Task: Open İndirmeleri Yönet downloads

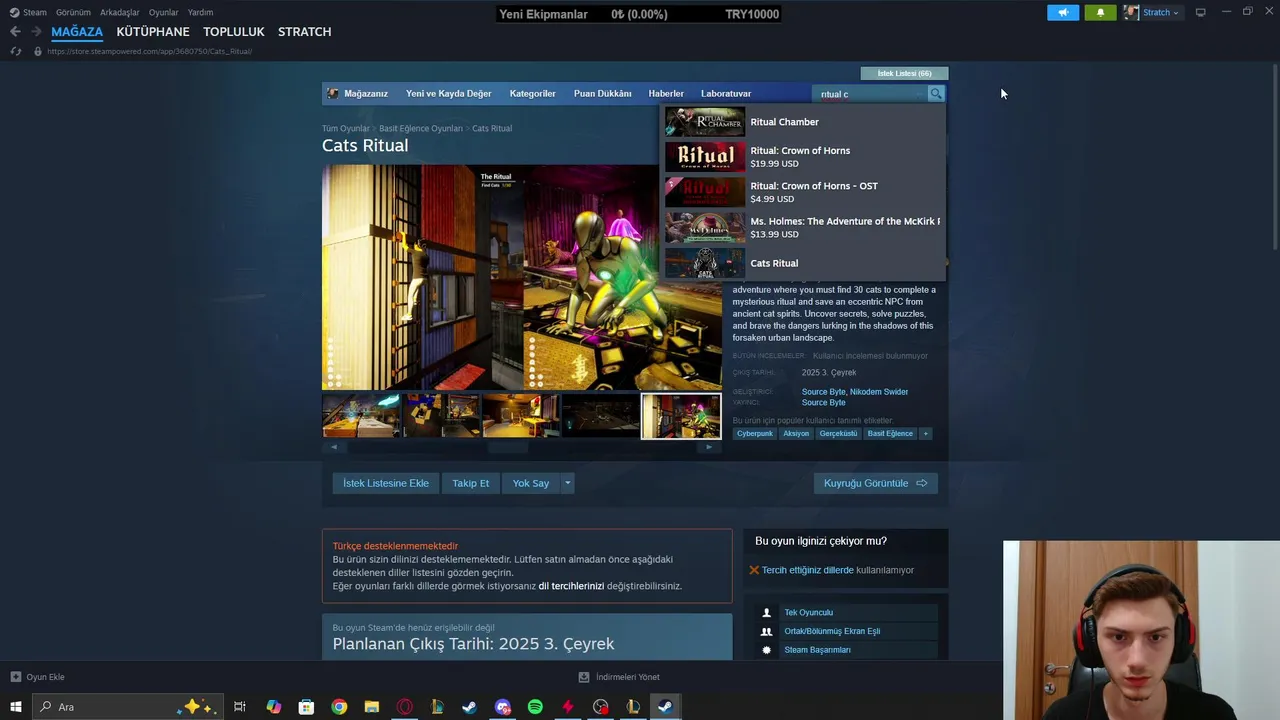Action: 620,677
